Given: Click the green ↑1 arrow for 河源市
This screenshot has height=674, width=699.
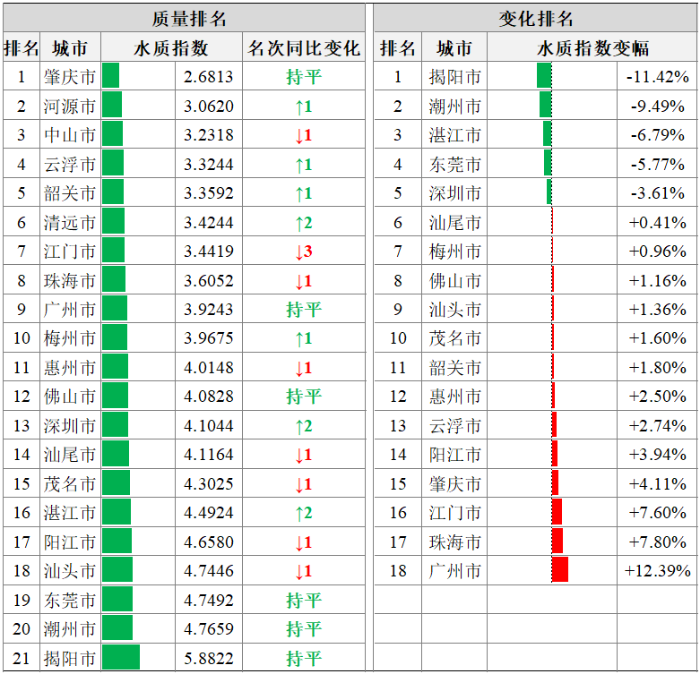Looking at the screenshot, I should click(303, 106).
